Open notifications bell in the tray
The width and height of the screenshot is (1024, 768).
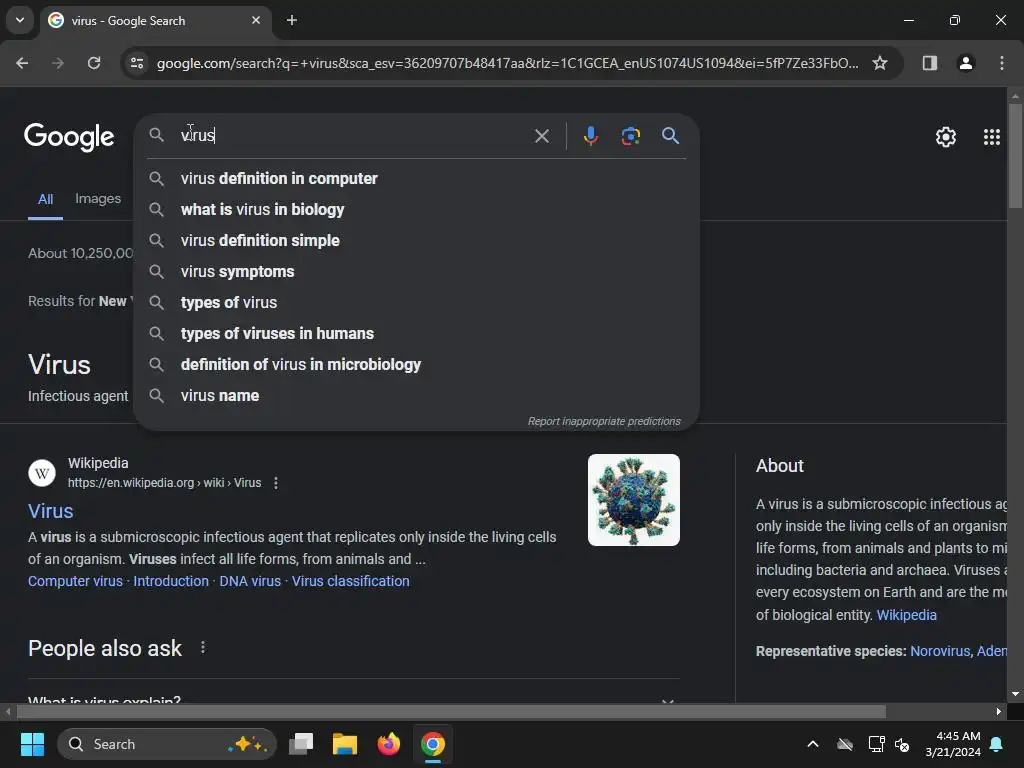(997, 744)
